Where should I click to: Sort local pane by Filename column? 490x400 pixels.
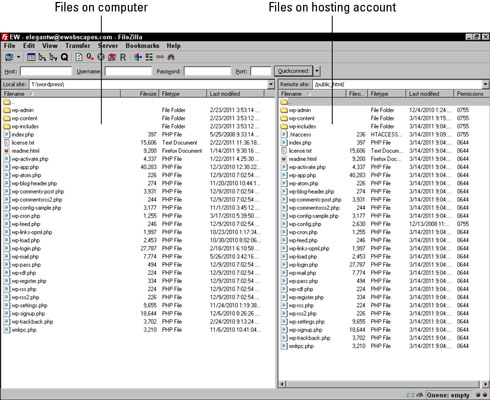pyautogui.click(x=61, y=94)
